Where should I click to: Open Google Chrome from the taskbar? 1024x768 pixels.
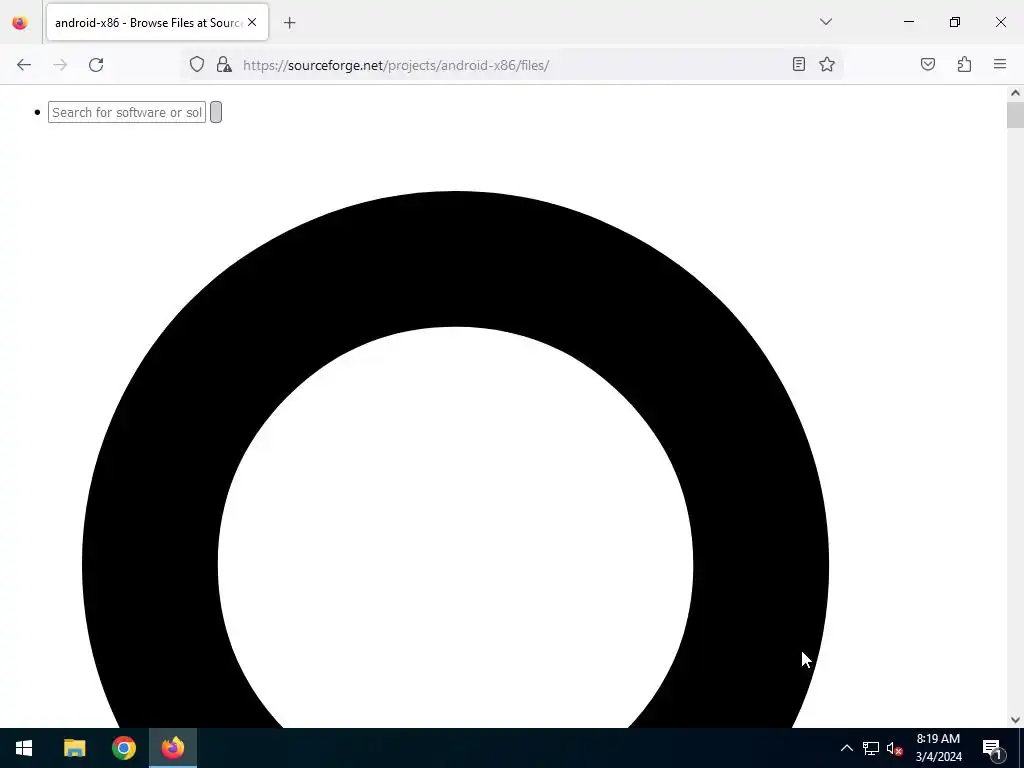tap(123, 748)
